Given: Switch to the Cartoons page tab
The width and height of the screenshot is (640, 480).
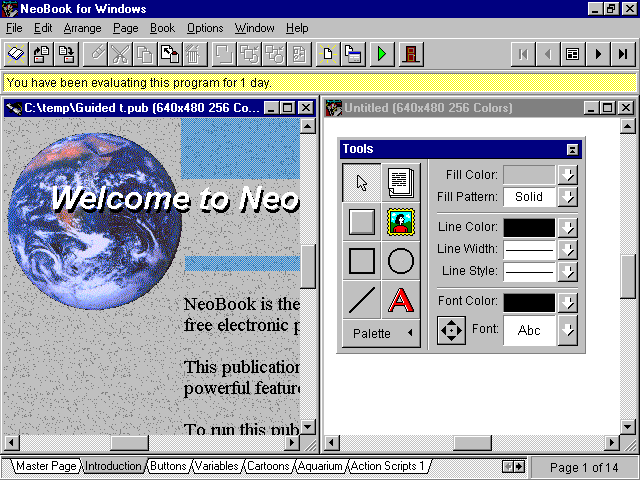Looking at the screenshot, I should pyautogui.click(x=266, y=466).
